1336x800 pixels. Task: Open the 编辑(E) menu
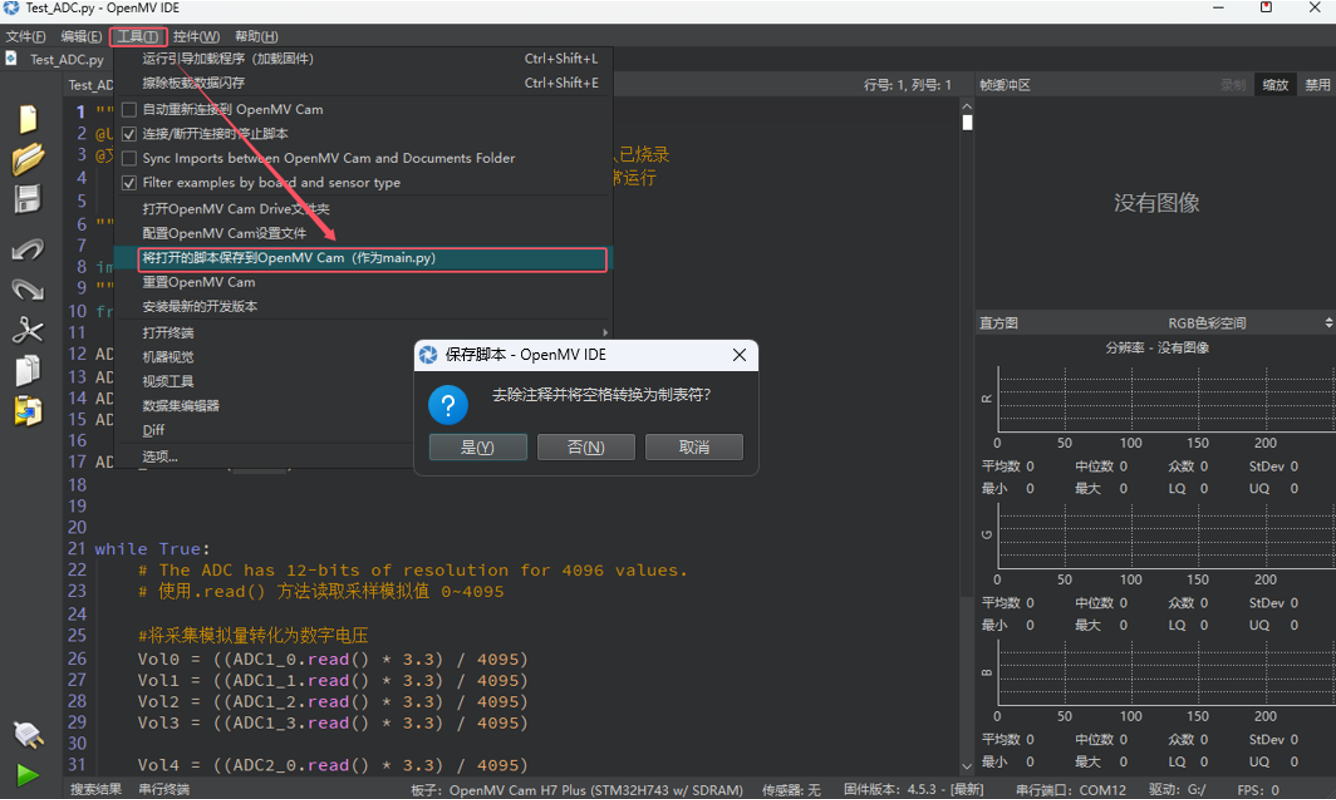click(81, 37)
